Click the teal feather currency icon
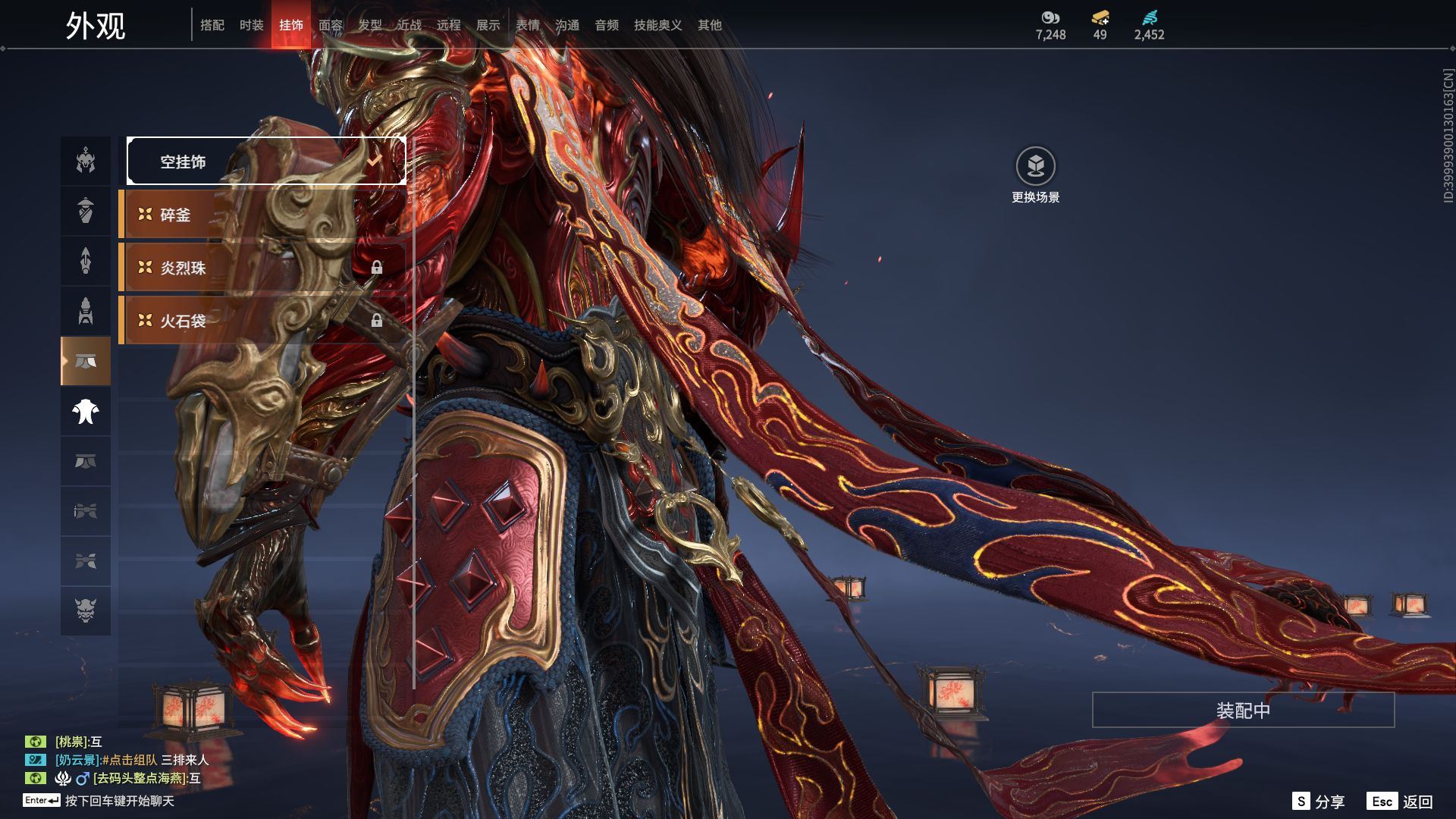Viewport: 1456px width, 819px height. point(1149,17)
